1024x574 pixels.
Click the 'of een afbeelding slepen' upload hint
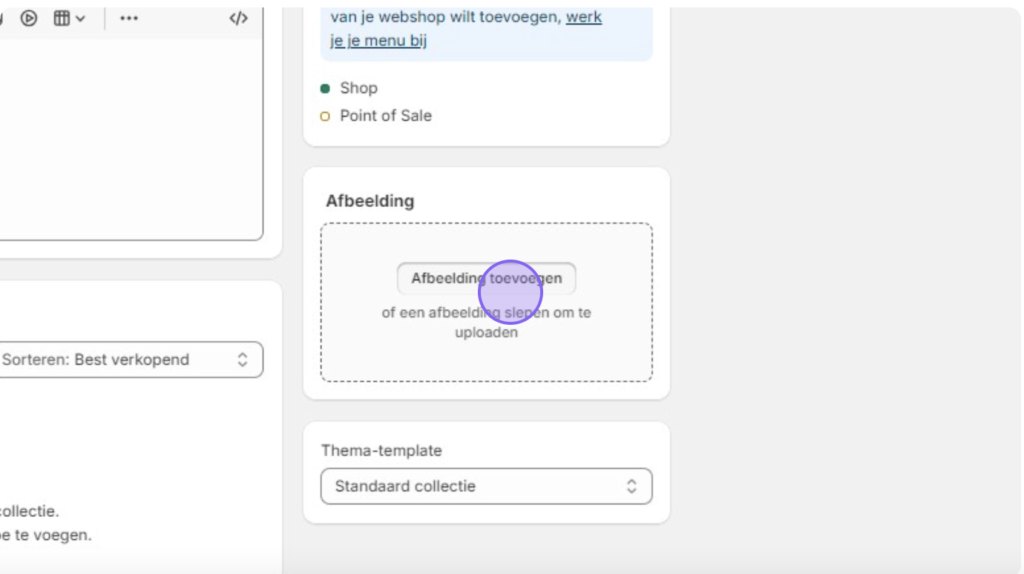(486, 323)
